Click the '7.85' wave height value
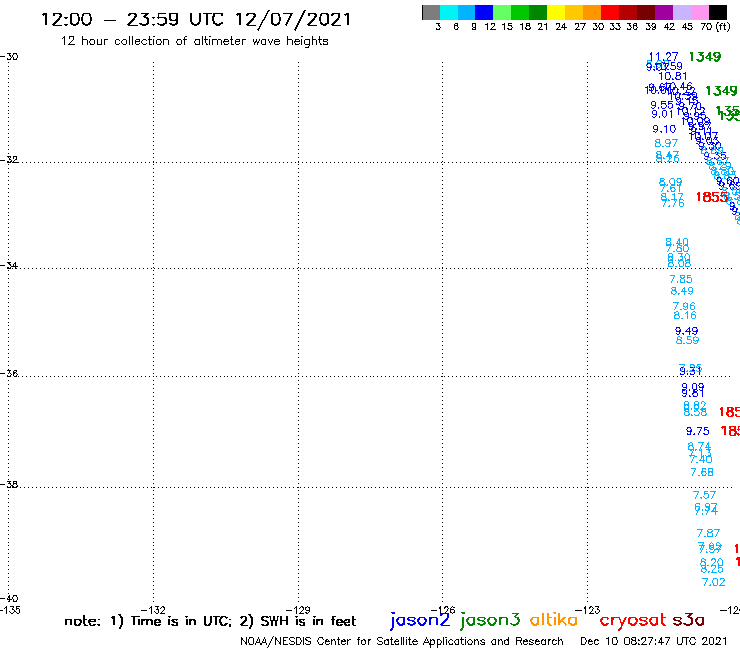Image resolution: width=740 pixels, height=650 pixels. [x=681, y=279]
